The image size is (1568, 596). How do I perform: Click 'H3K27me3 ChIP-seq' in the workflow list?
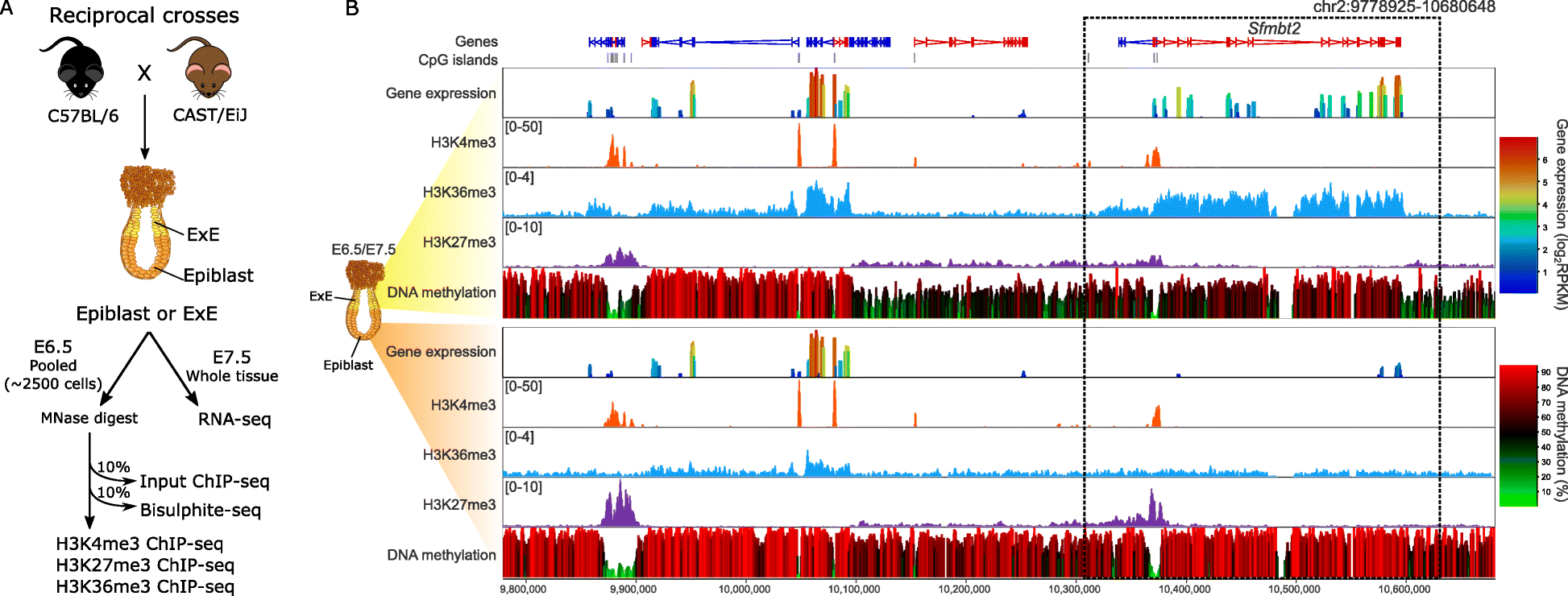point(145,565)
